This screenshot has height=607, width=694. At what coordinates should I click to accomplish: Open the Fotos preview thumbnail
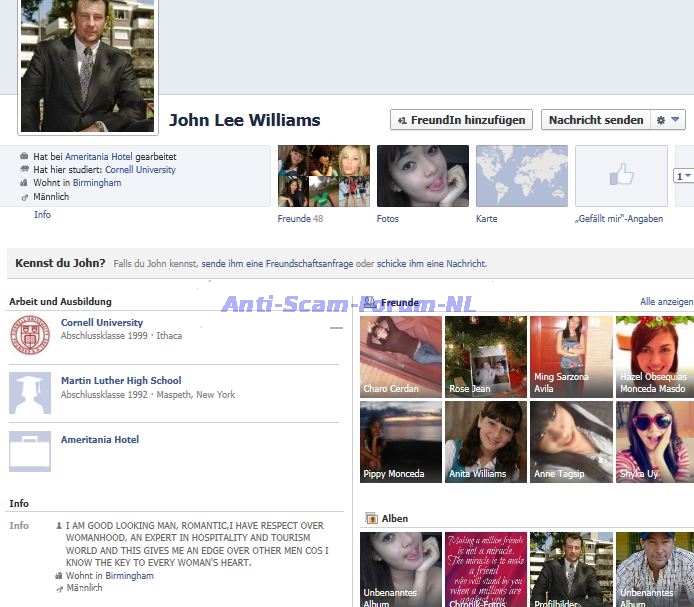[422, 176]
